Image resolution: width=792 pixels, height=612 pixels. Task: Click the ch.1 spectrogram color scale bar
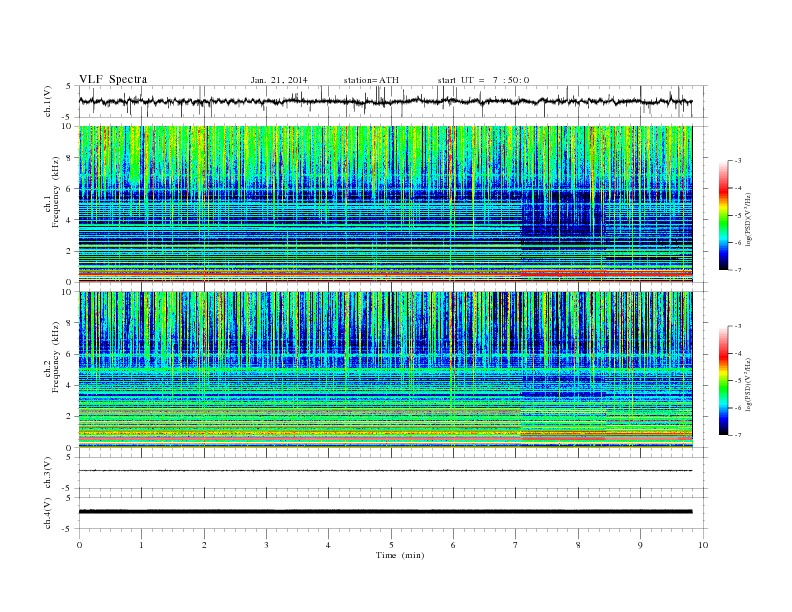click(x=723, y=216)
